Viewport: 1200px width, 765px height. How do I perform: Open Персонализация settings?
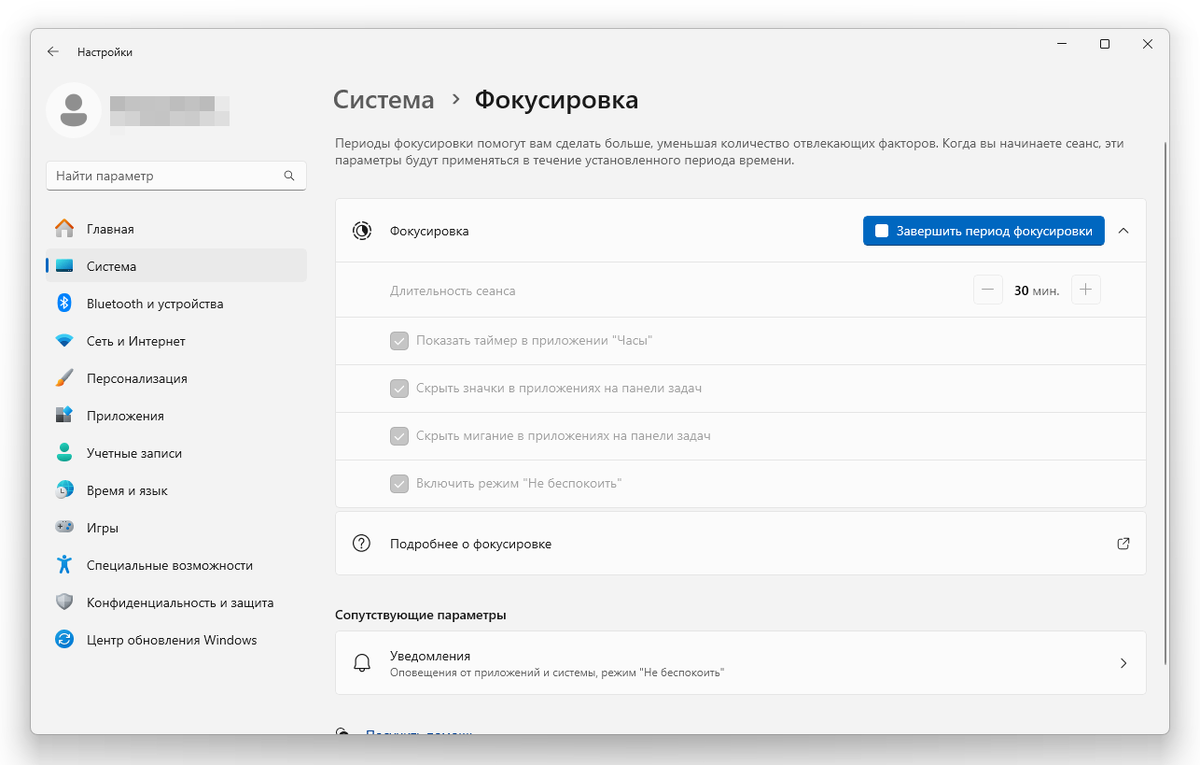176,378
